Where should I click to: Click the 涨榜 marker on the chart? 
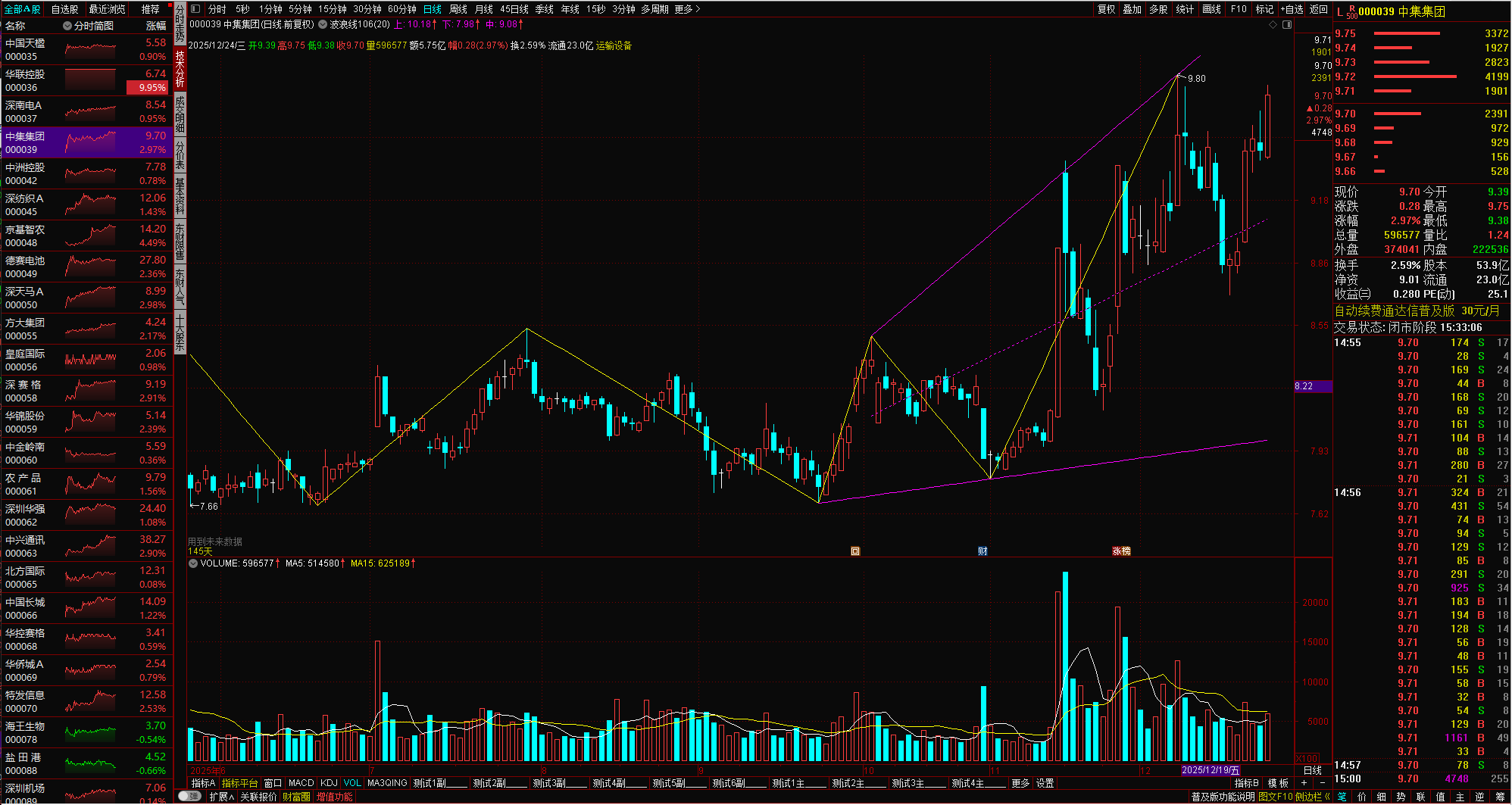(1121, 551)
